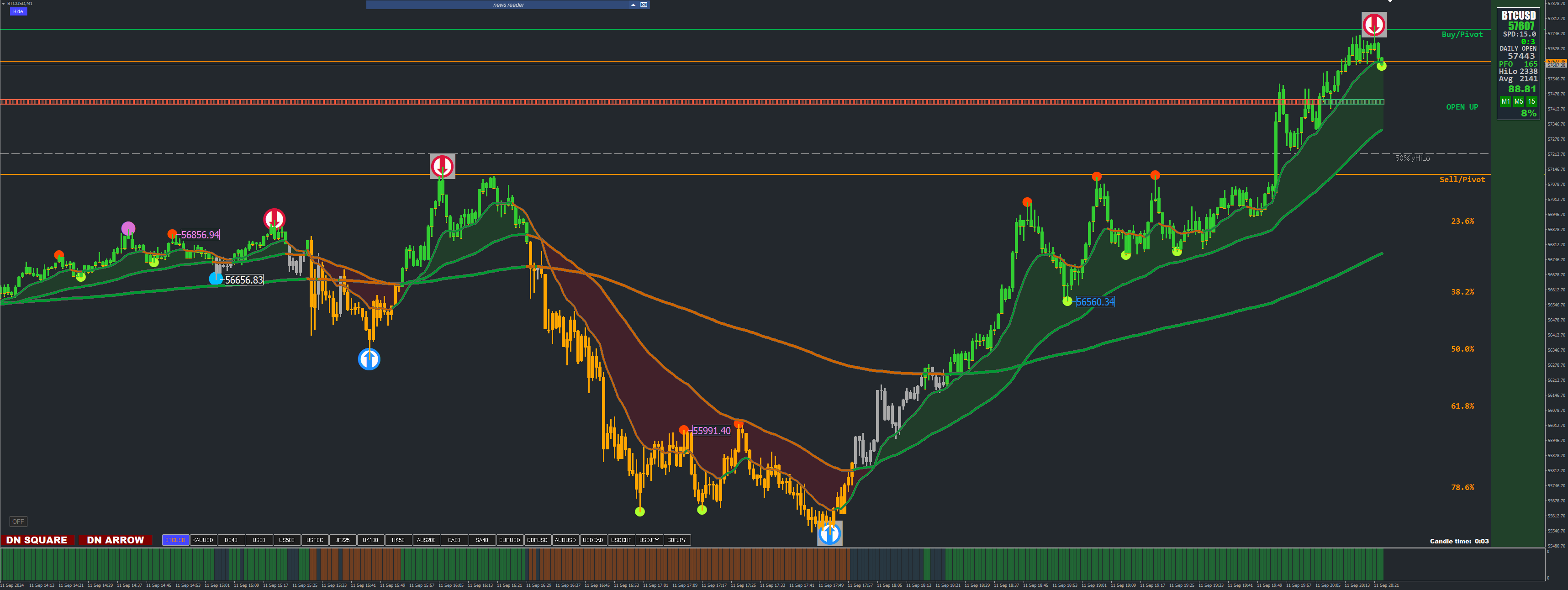Click the blue buy arrow icon at chart bottom

pyautogui.click(x=829, y=533)
